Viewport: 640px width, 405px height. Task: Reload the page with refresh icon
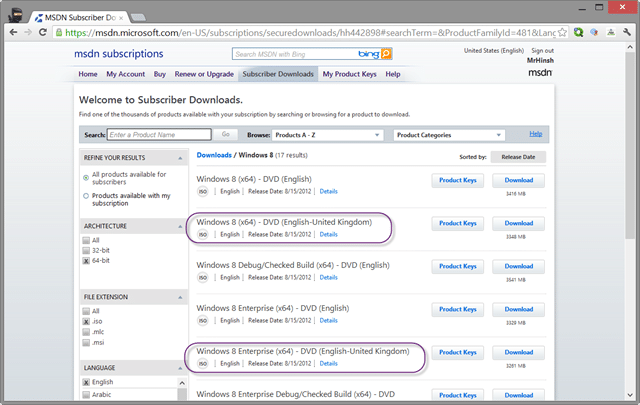click(x=42, y=32)
